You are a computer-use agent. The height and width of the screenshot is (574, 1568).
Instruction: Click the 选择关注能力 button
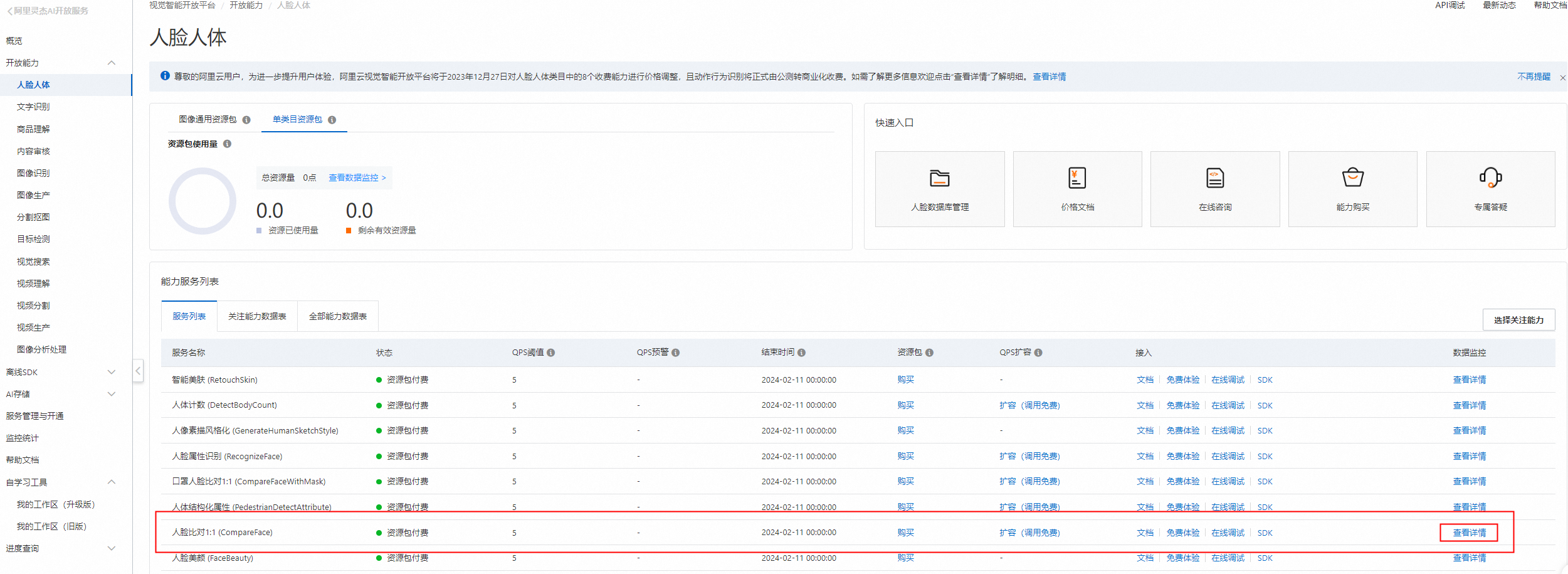coord(1518,320)
